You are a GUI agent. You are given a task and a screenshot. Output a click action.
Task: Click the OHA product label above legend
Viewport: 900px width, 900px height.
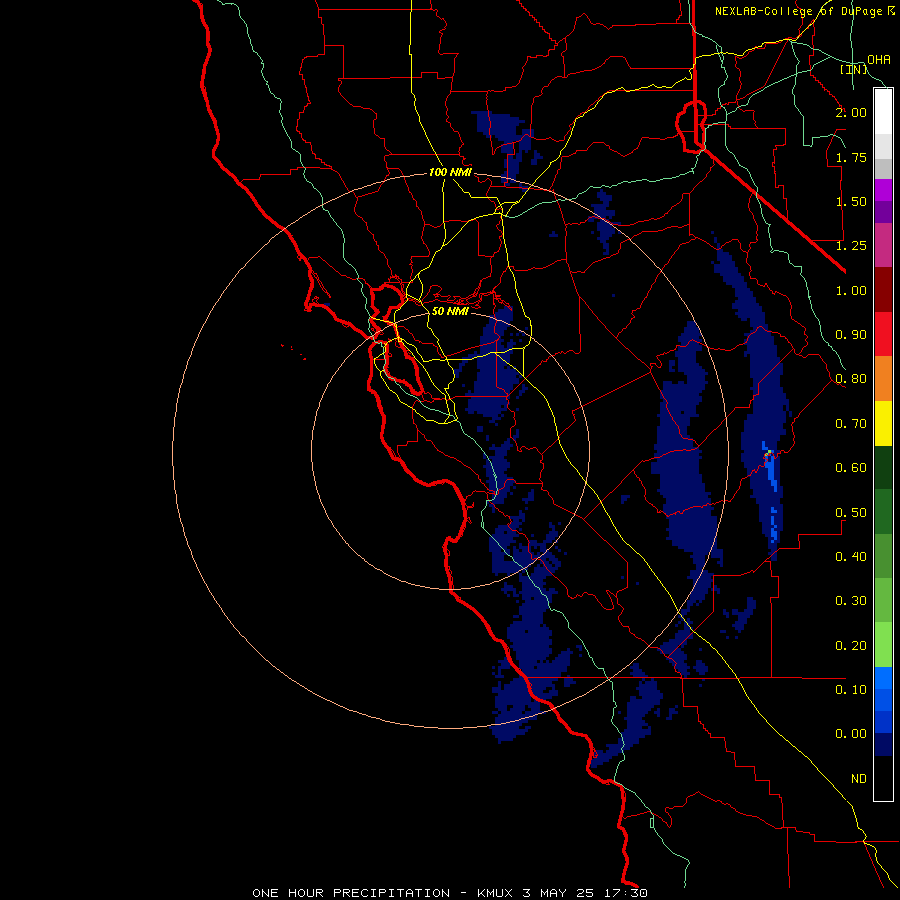tap(878, 59)
